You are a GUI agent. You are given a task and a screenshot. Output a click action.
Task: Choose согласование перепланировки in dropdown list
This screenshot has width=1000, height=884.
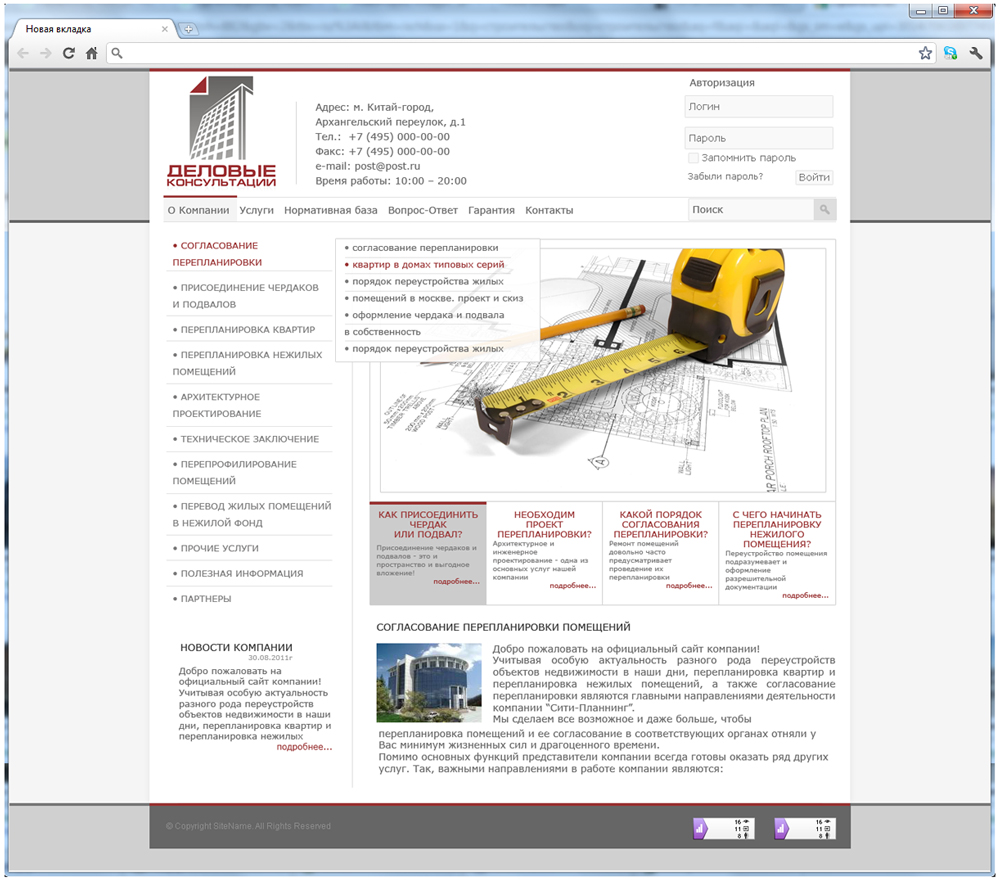[425, 248]
